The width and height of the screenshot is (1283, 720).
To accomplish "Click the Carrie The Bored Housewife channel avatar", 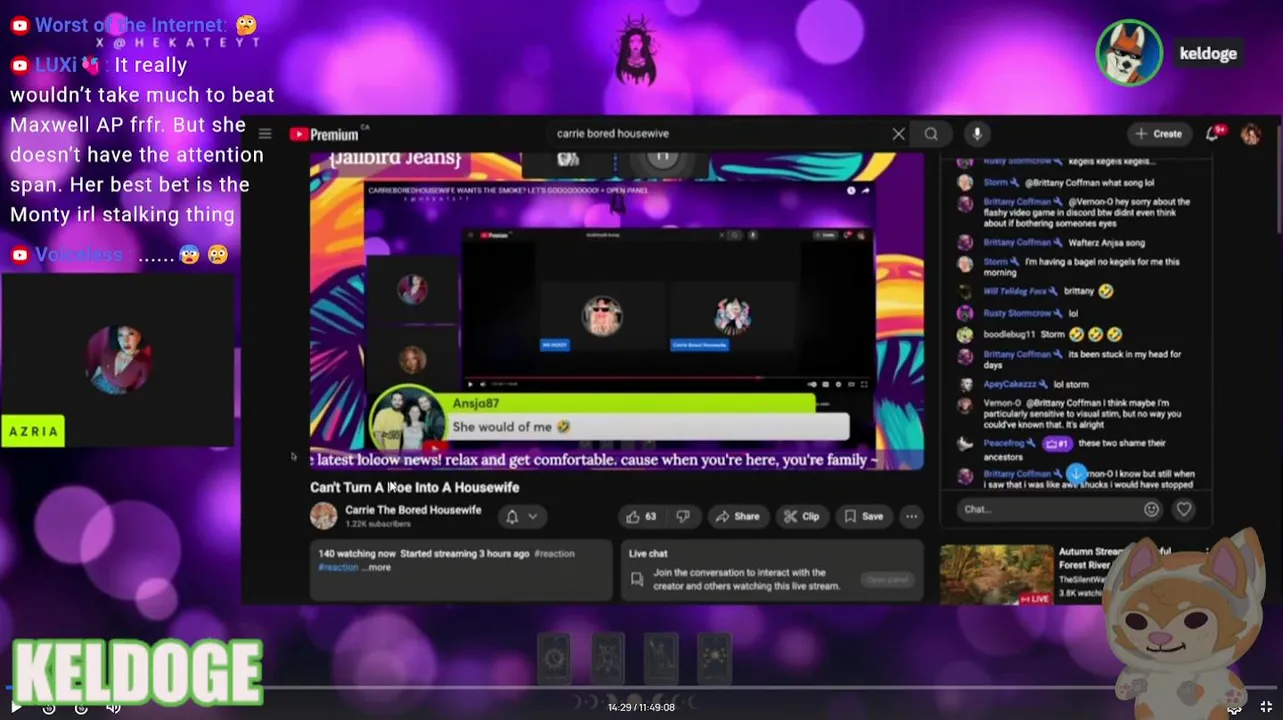I will point(323,516).
